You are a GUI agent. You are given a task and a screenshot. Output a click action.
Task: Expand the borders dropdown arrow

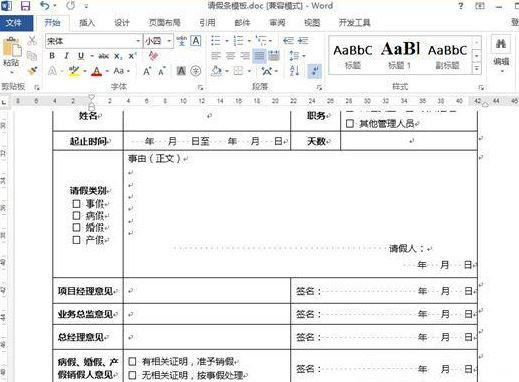pyautogui.click(x=249, y=71)
